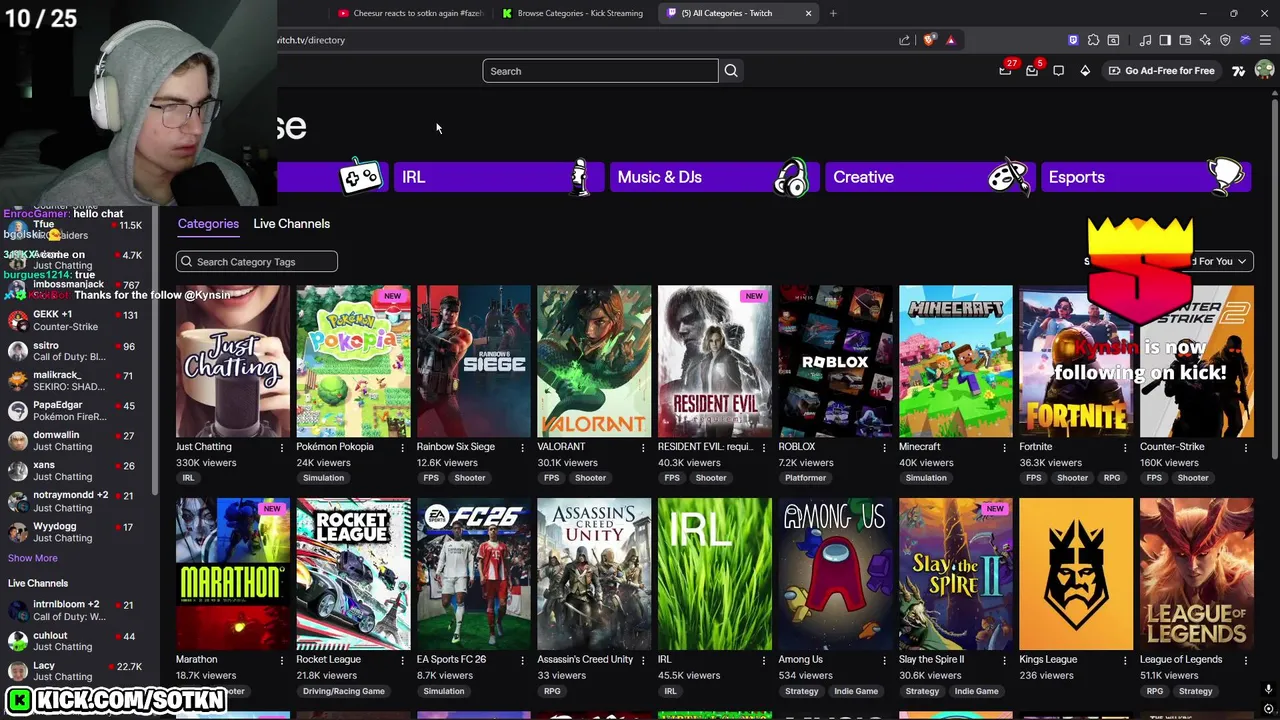Open the extensions puzzle piece icon
This screenshot has width=1280, height=720.
click(1093, 40)
